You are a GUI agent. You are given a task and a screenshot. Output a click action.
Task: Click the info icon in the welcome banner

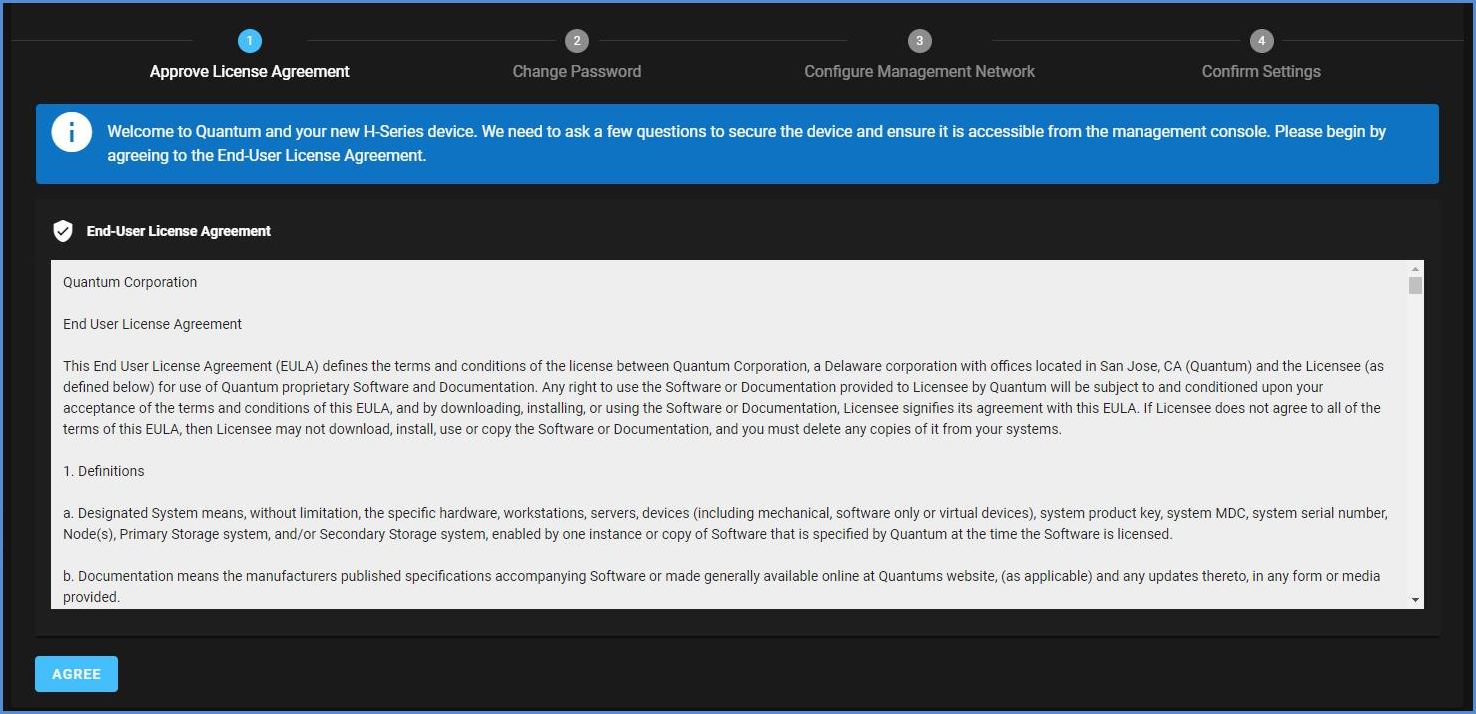point(72,133)
